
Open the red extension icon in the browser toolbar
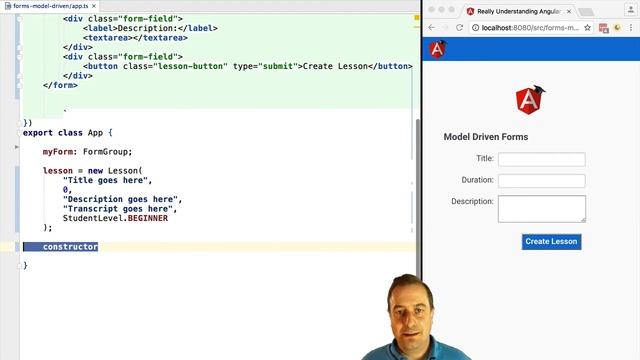coord(603,28)
